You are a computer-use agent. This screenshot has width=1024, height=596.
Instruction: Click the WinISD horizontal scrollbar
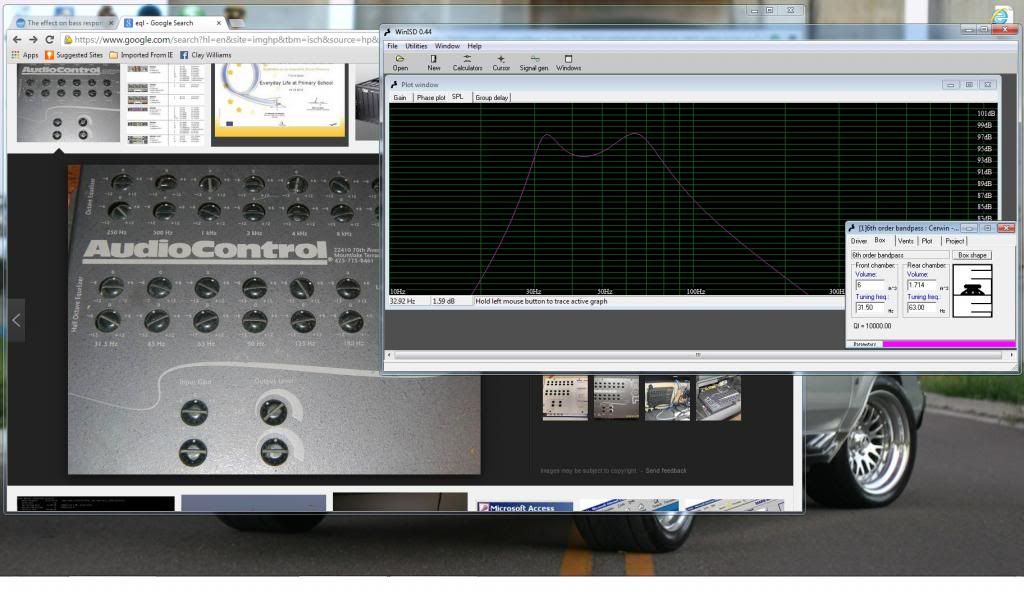coord(697,355)
